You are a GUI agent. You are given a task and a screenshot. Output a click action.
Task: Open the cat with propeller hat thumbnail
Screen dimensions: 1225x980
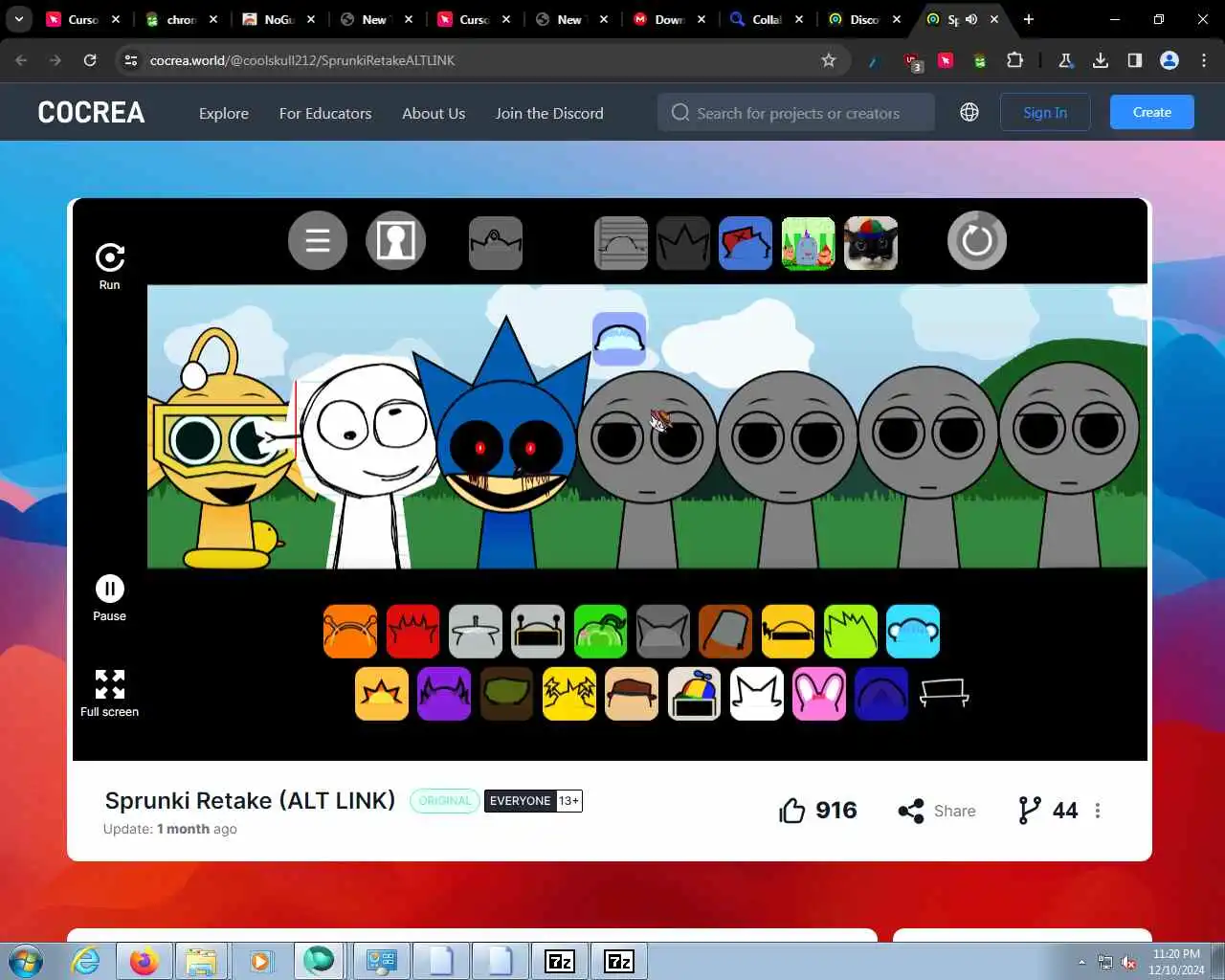(871, 243)
